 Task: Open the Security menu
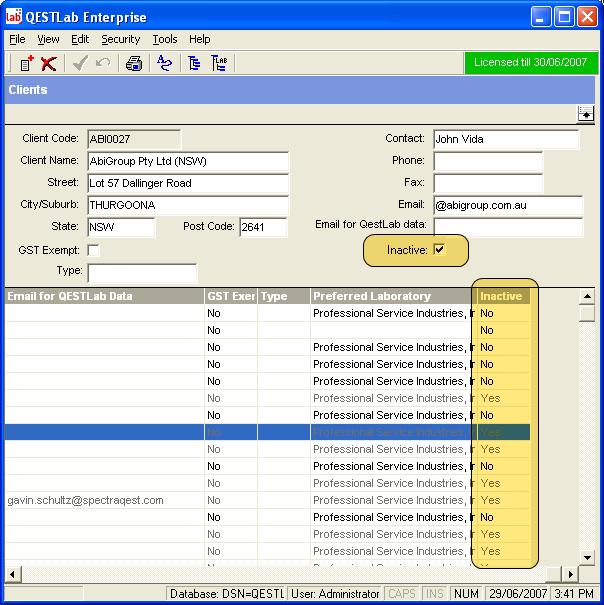(120, 39)
